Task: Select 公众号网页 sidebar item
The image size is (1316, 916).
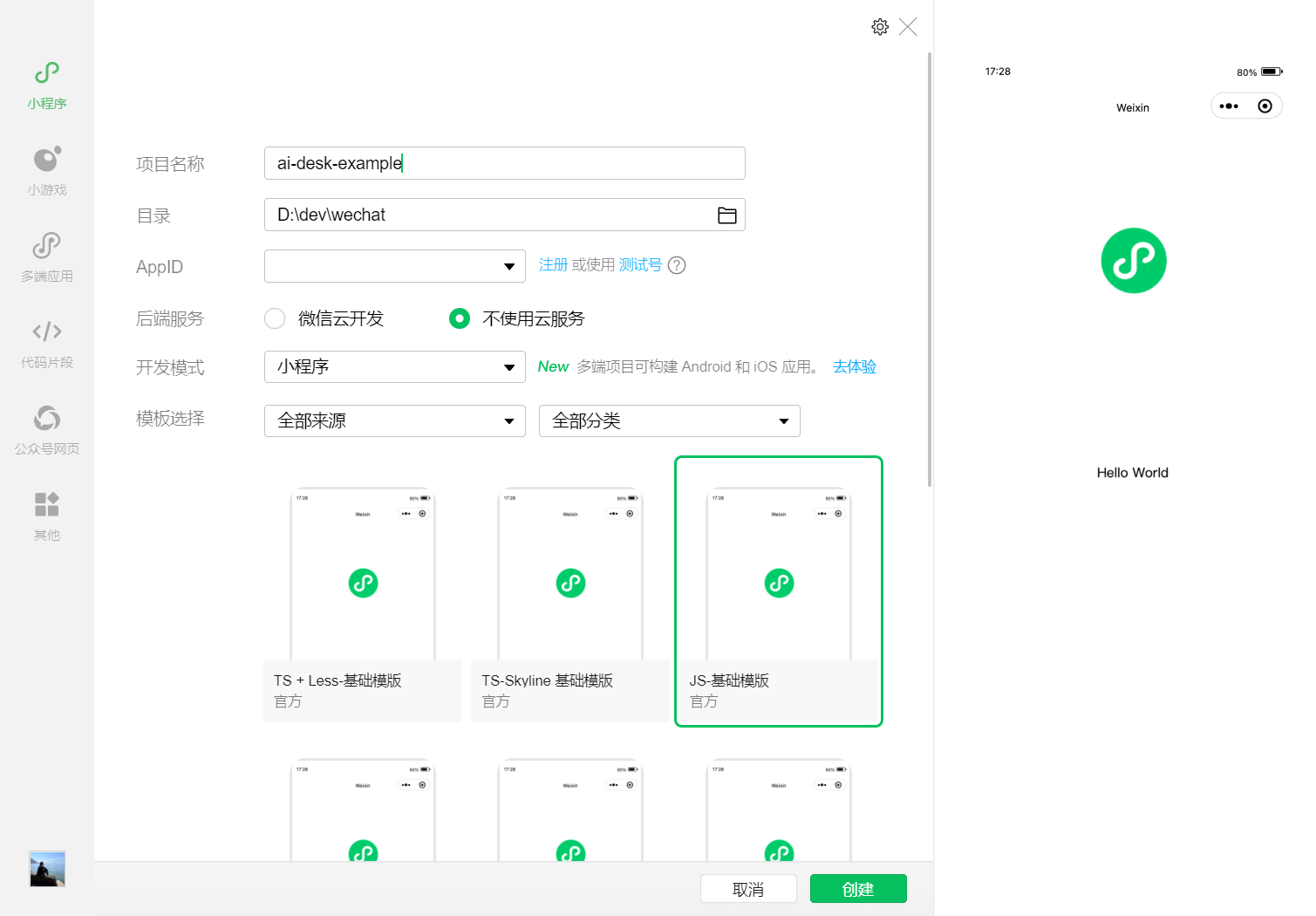Action: click(47, 431)
